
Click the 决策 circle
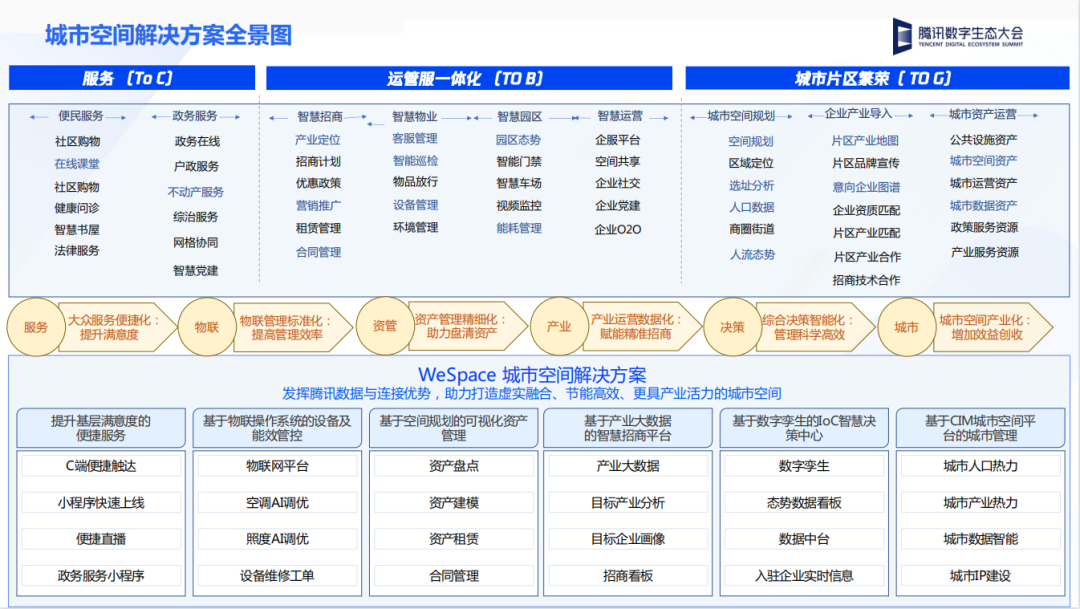coord(732,327)
